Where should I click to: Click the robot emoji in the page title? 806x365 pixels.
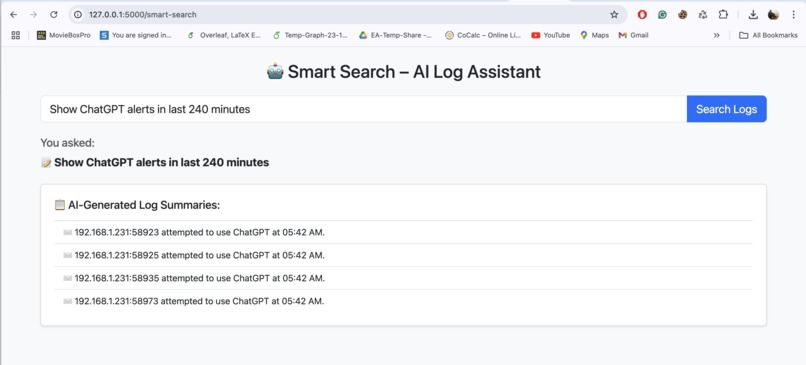275,71
